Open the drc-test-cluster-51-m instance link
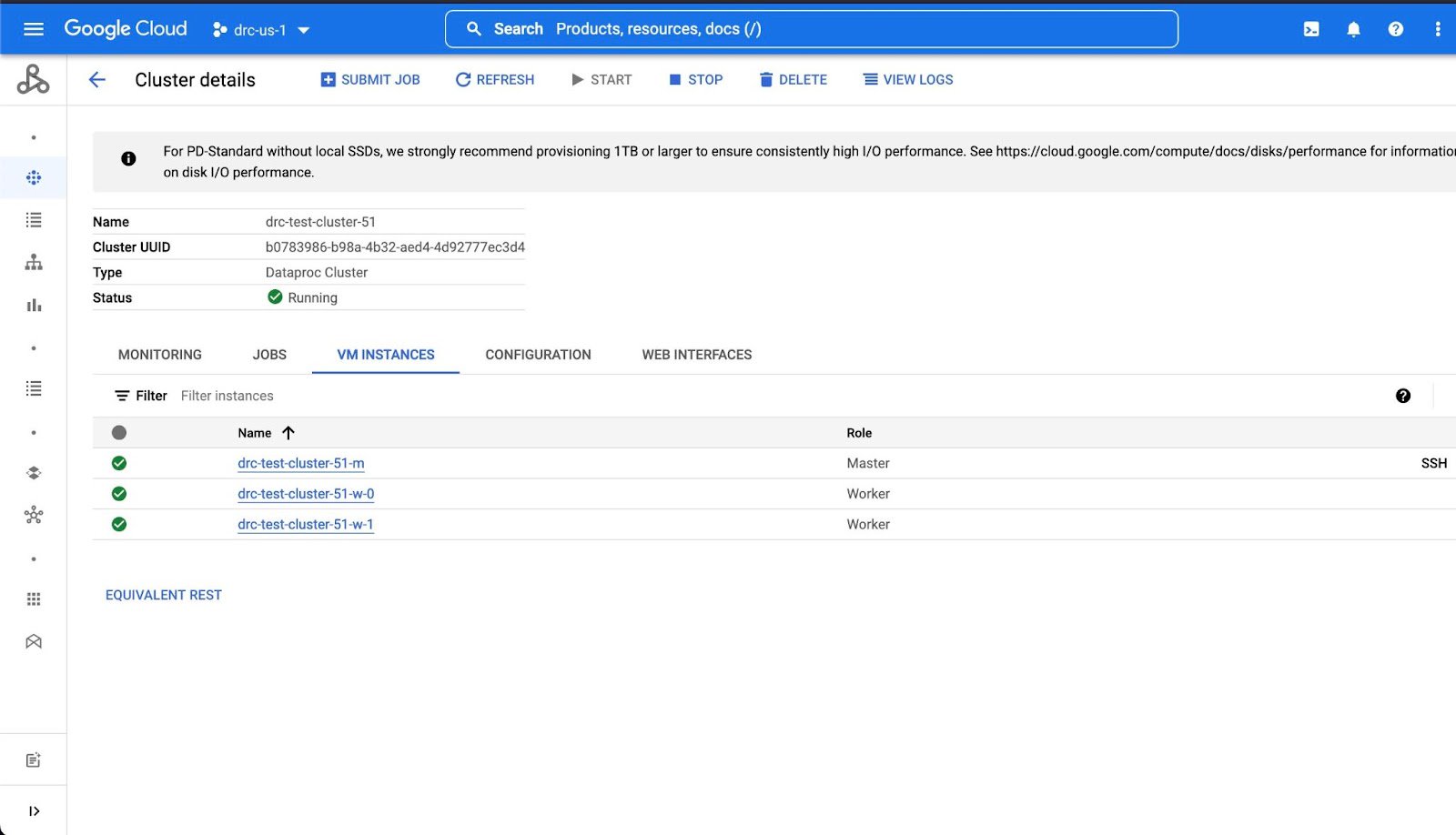The image size is (1456, 835). pos(300,463)
